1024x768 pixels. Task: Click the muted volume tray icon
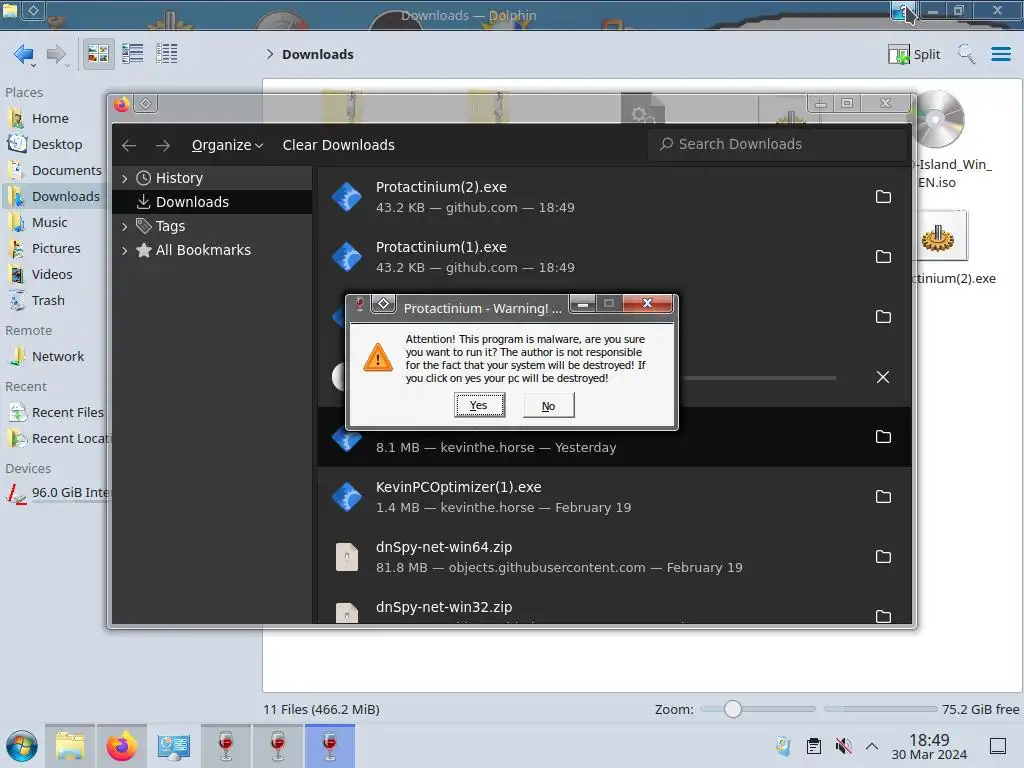[x=844, y=746]
